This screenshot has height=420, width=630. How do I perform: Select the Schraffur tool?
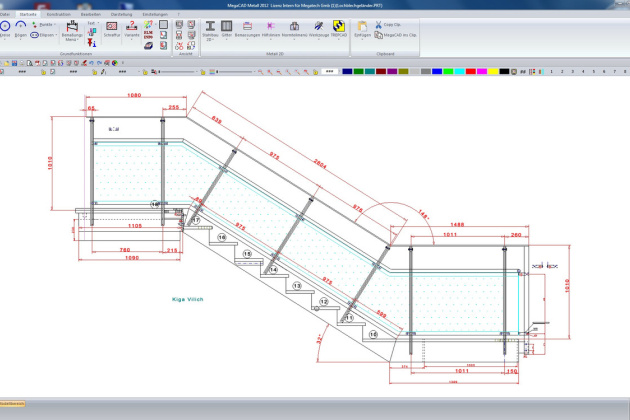coord(112,28)
